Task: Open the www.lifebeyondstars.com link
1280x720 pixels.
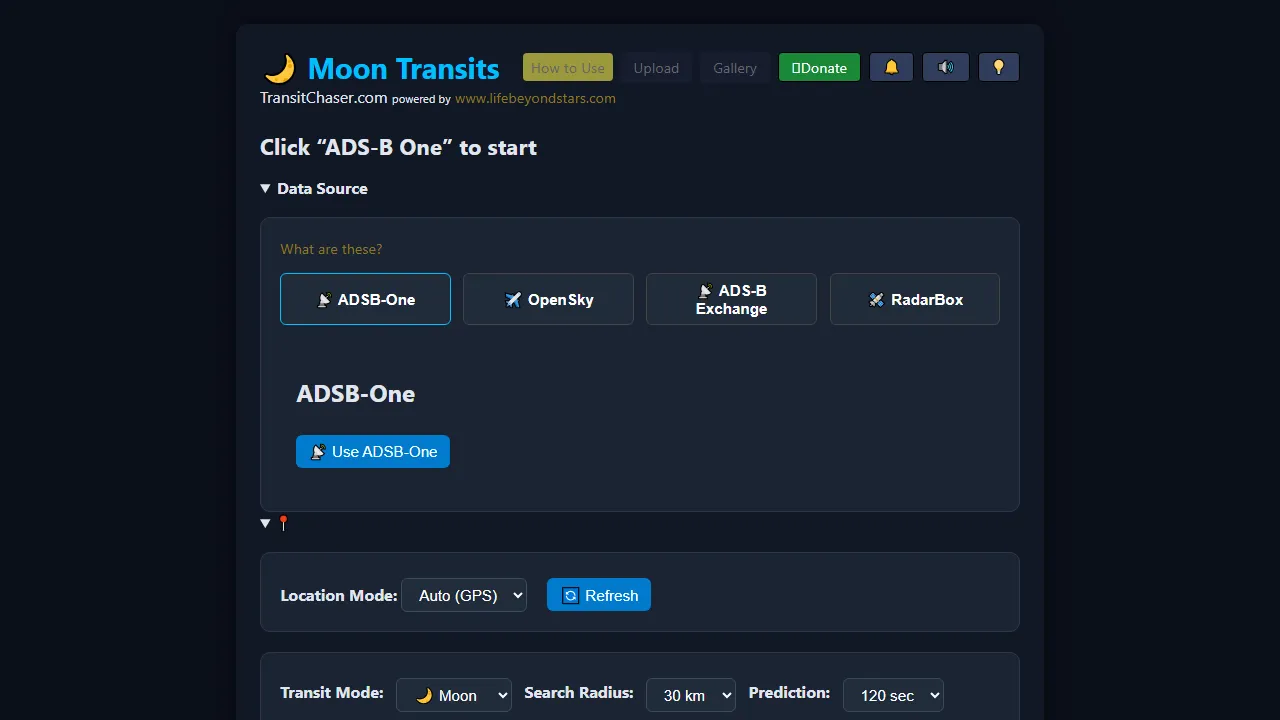Action: tap(535, 98)
